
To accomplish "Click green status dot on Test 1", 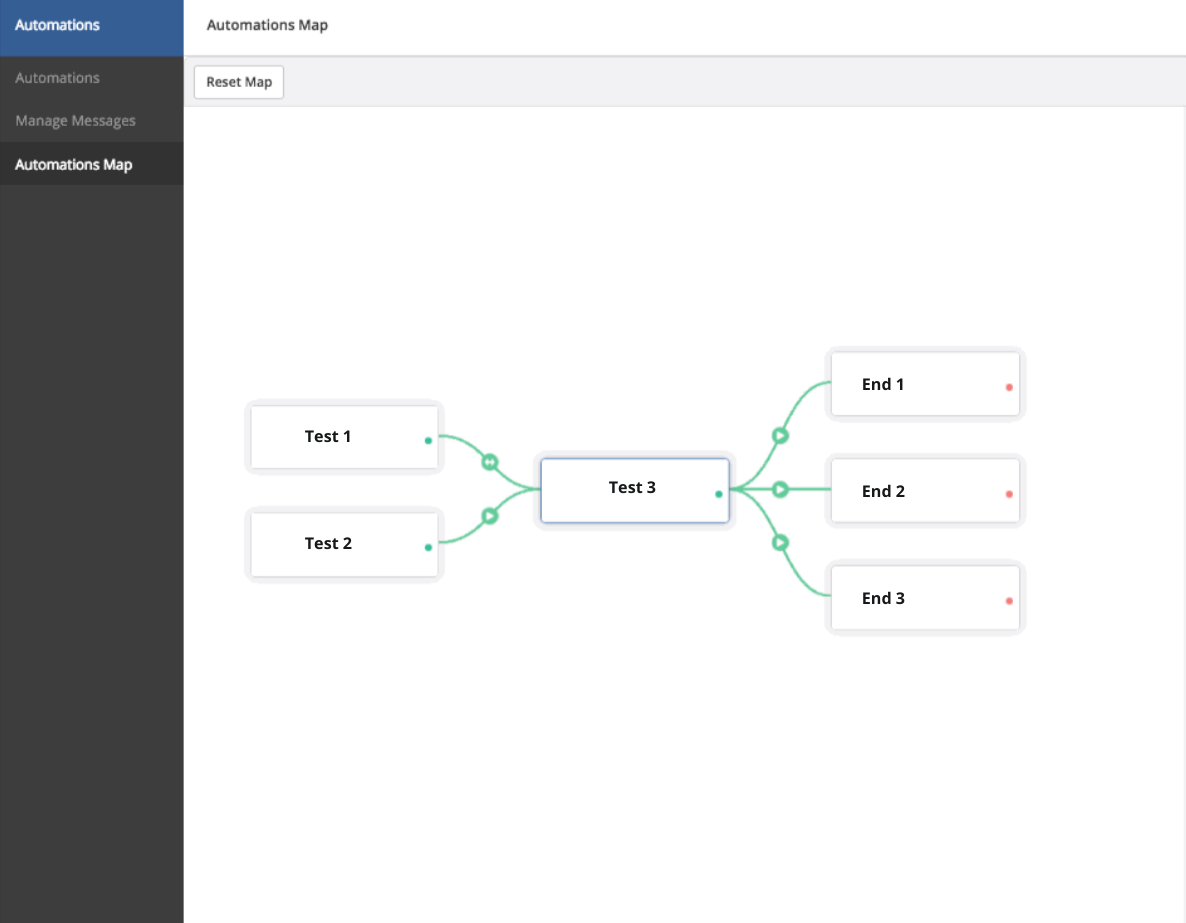I will [428, 440].
